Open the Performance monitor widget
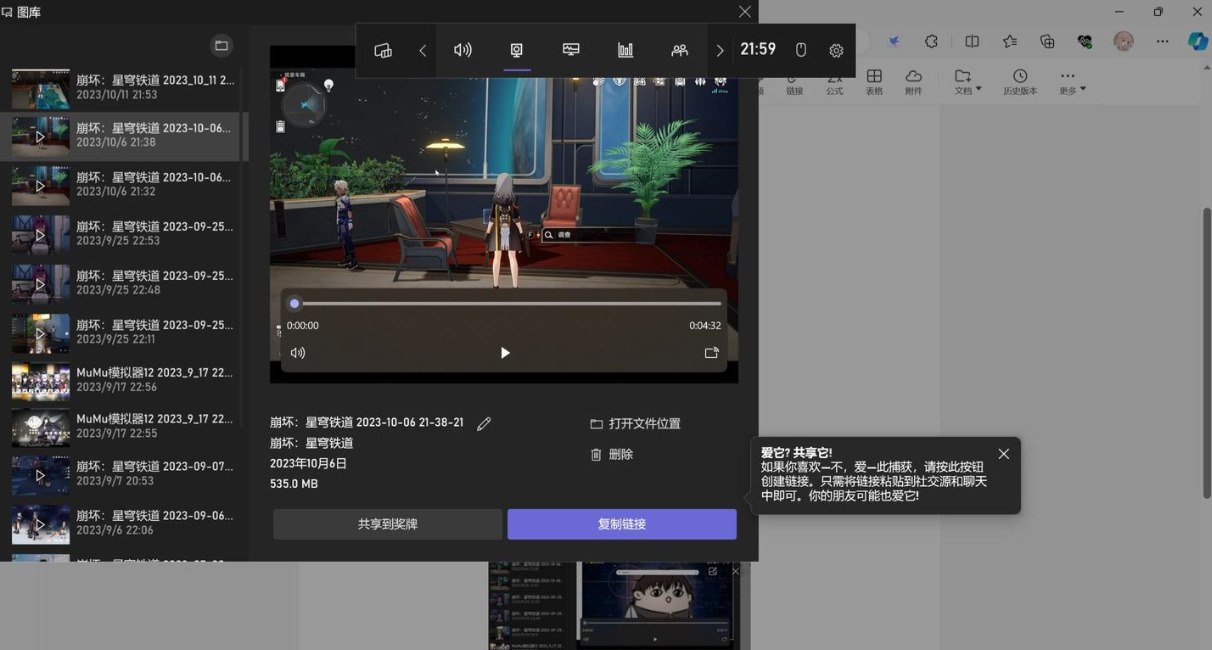 pos(571,50)
